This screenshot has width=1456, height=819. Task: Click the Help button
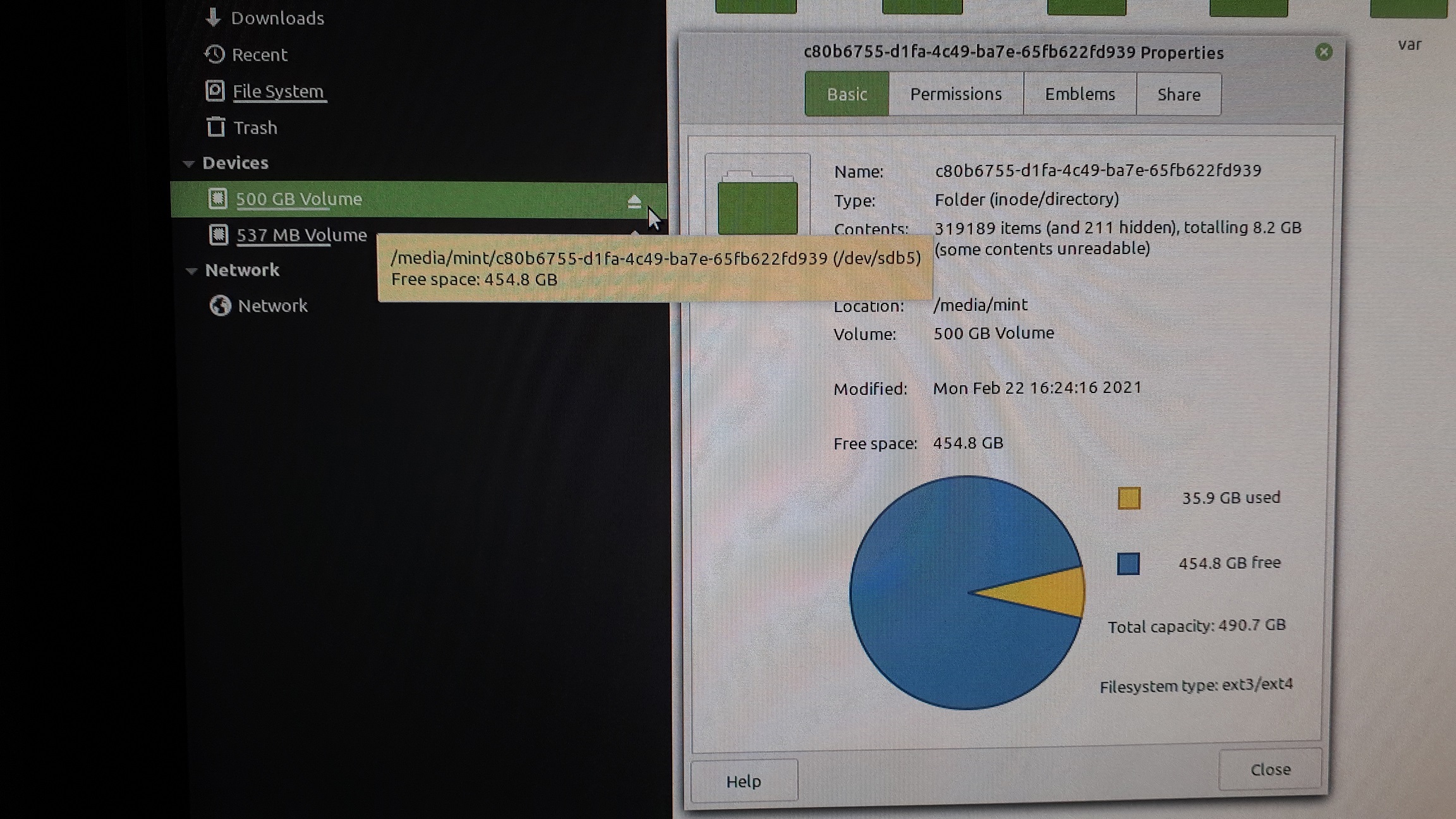743,782
